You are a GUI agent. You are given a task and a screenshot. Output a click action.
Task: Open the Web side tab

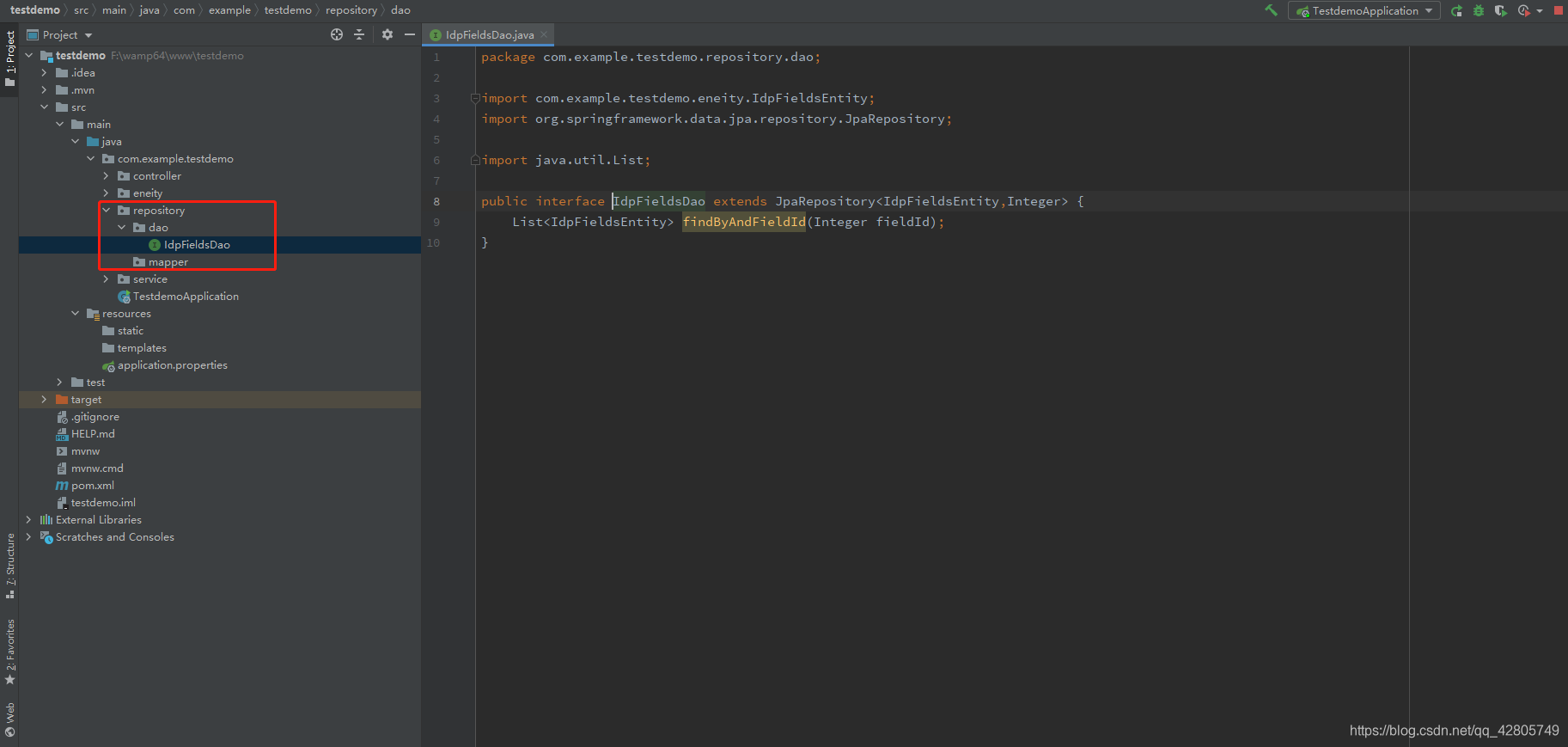click(9, 720)
